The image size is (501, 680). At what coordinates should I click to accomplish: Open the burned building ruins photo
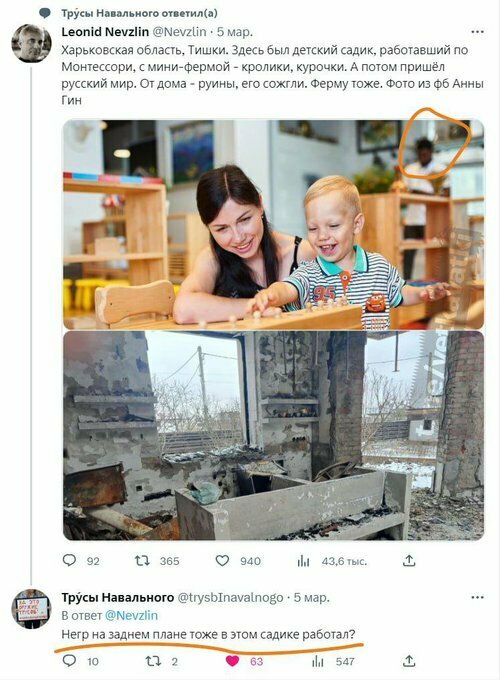click(273, 435)
